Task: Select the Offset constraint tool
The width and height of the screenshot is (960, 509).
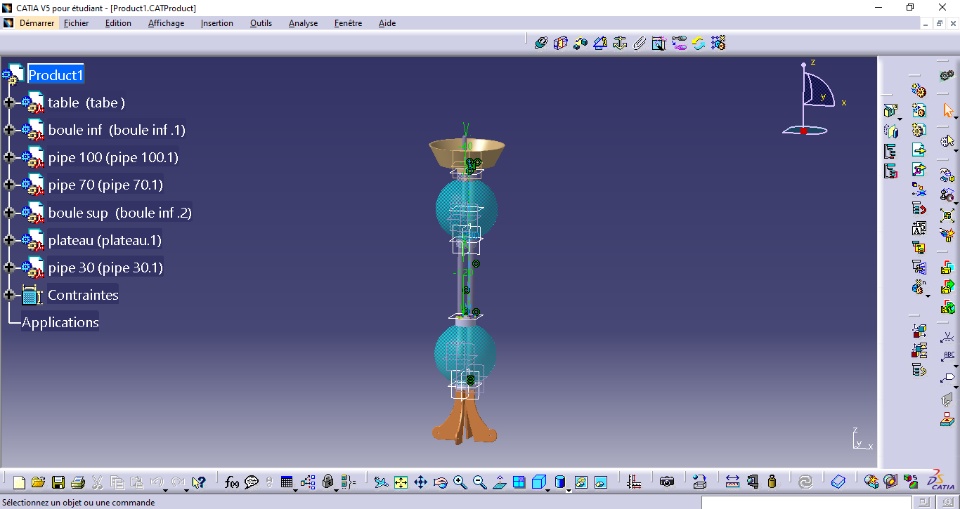Action: [x=580, y=43]
